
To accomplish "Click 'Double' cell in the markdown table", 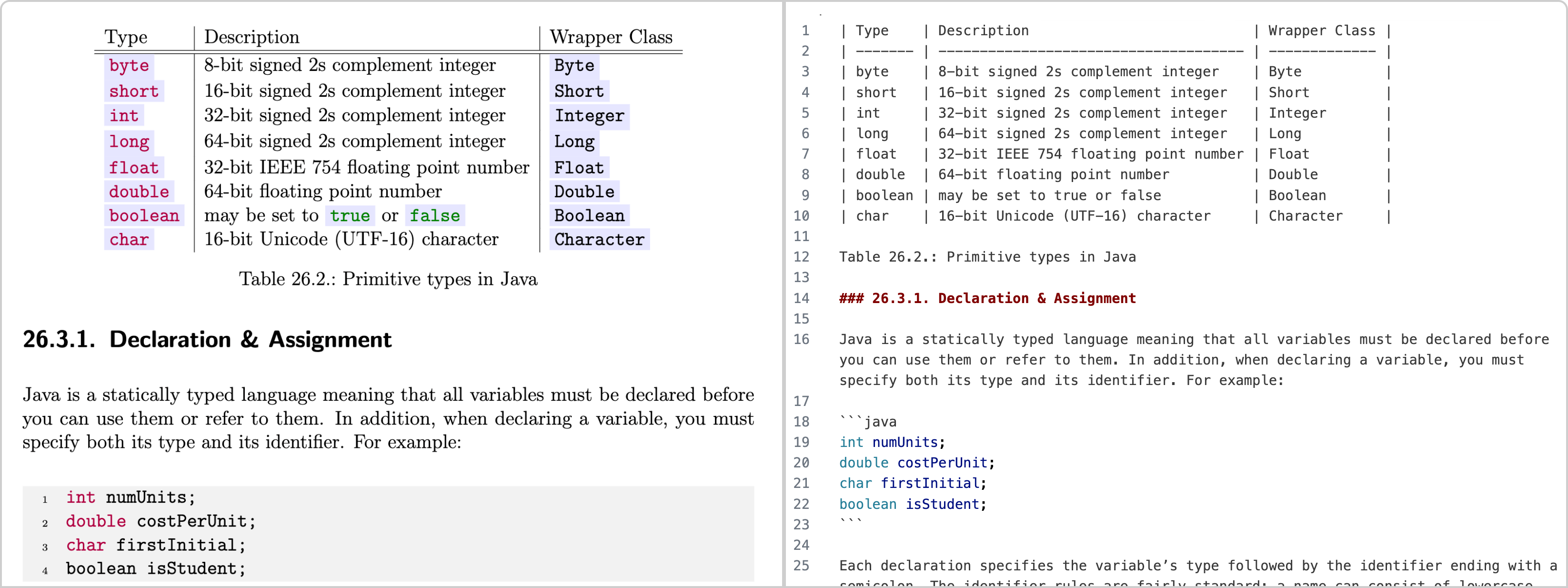I will tap(1293, 175).
